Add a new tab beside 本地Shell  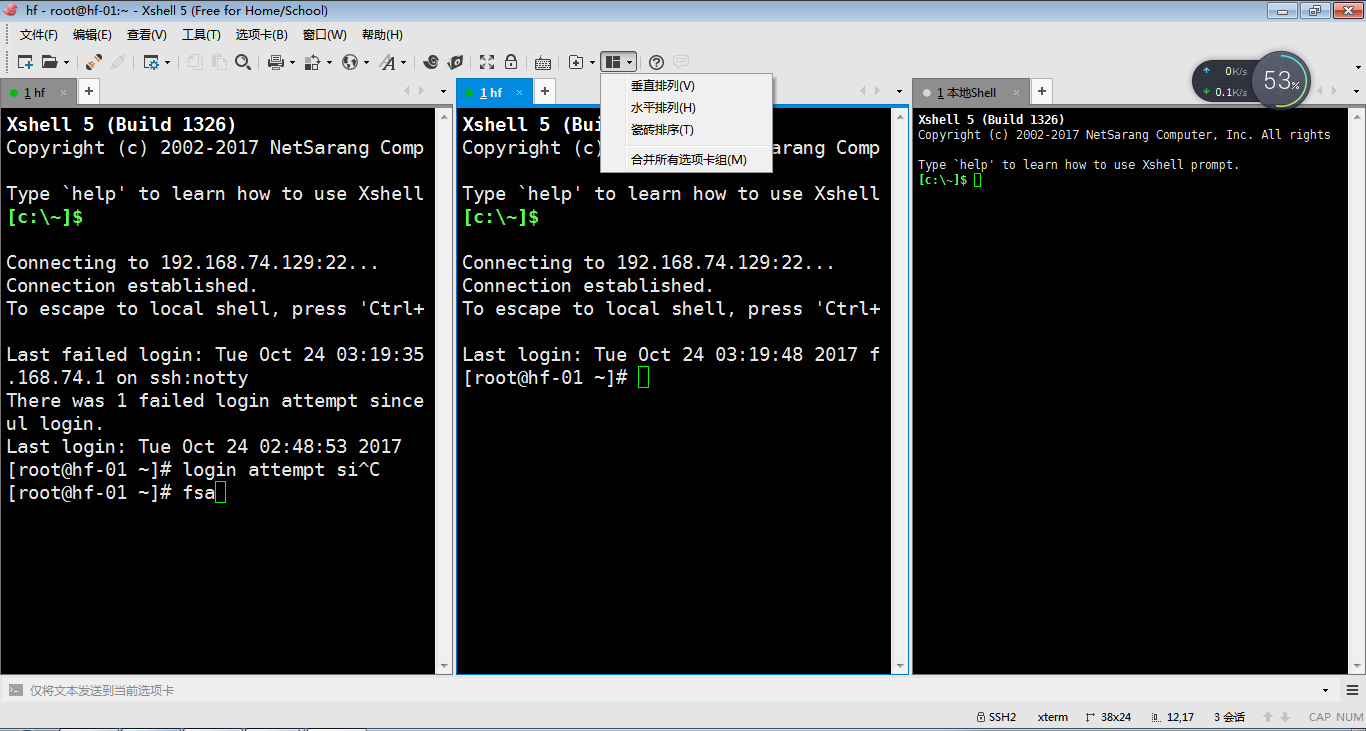[1041, 92]
